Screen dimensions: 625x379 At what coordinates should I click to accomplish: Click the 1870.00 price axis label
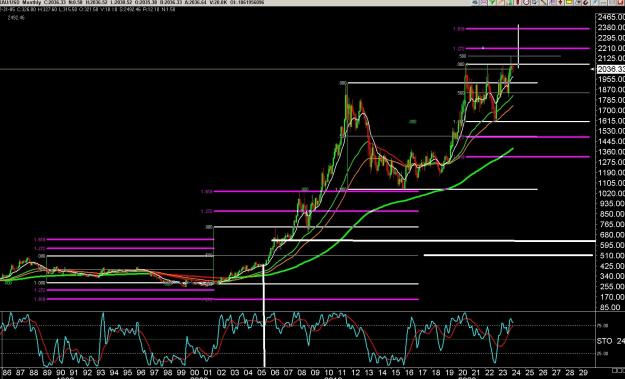pyautogui.click(x=611, y=89)
